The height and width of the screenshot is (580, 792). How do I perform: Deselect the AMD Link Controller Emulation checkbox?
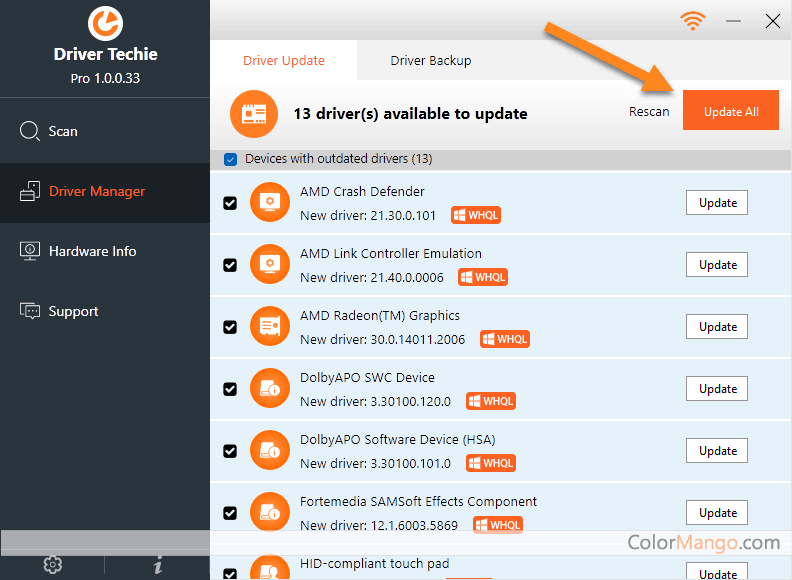click(x=230, y=265)
